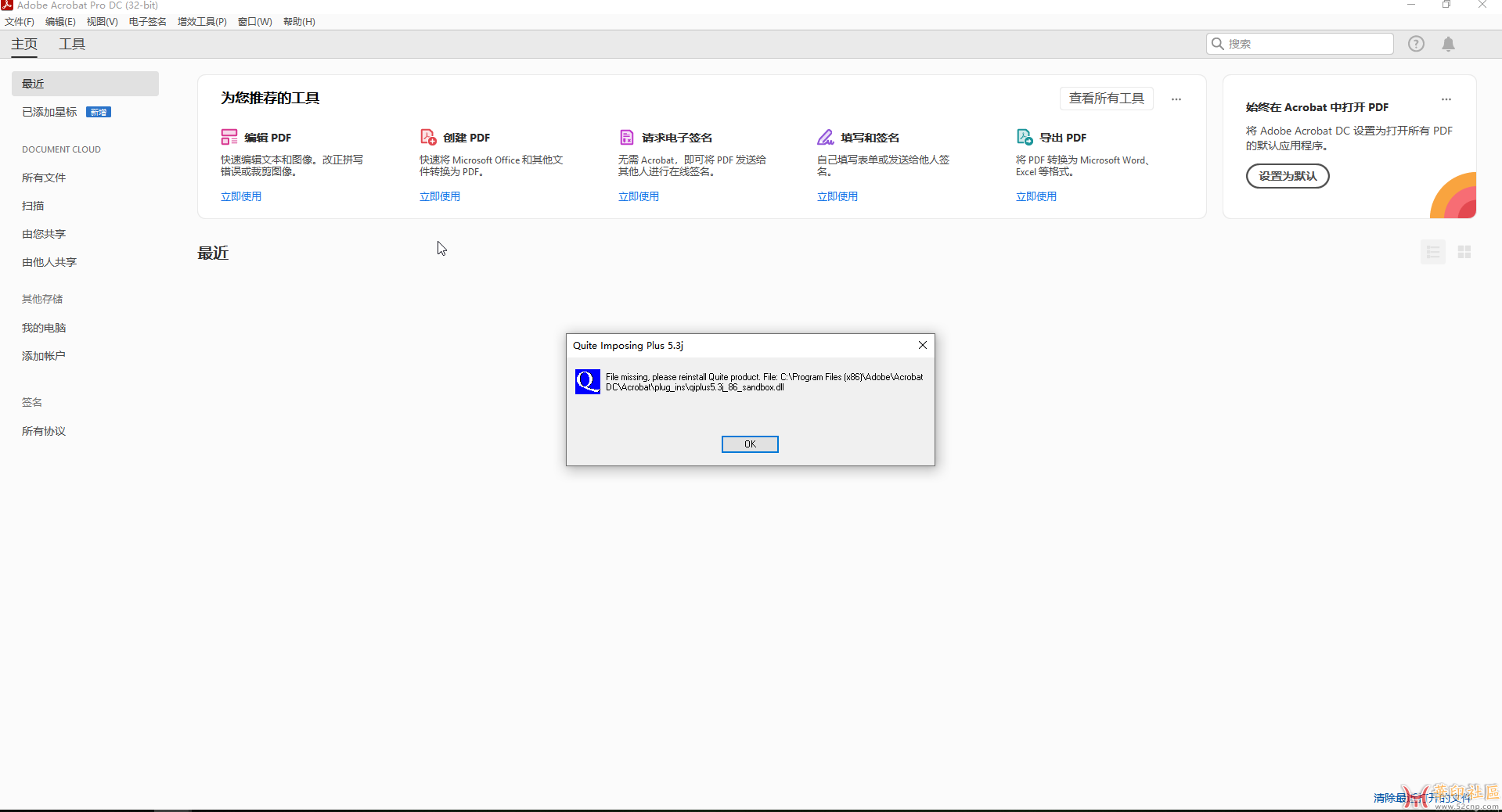The height and width of the screenshot is (812, 1502).
Task: Open the notifications bell icon
Action: tap(1449, 44)
